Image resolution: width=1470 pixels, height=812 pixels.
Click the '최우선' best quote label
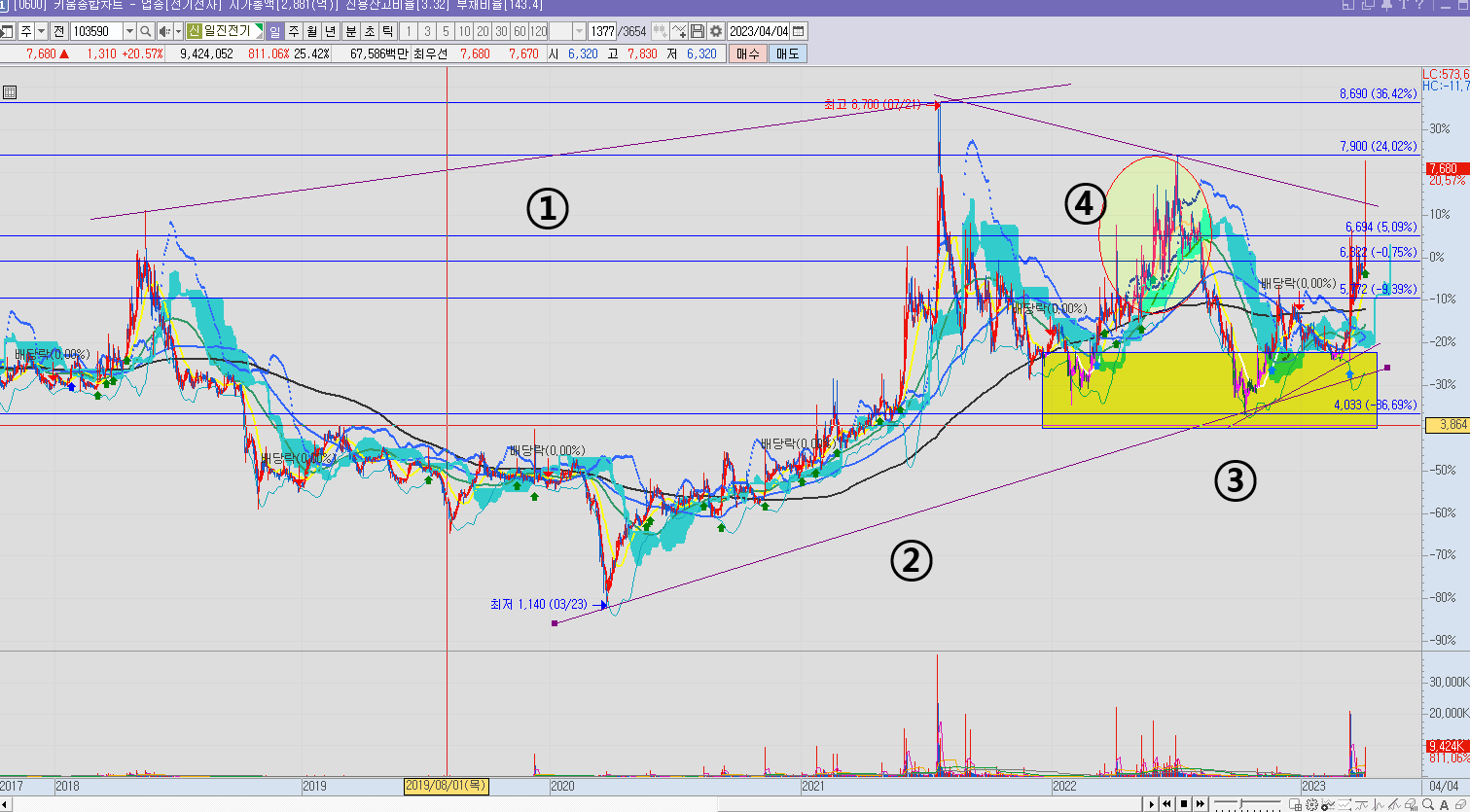430,53
